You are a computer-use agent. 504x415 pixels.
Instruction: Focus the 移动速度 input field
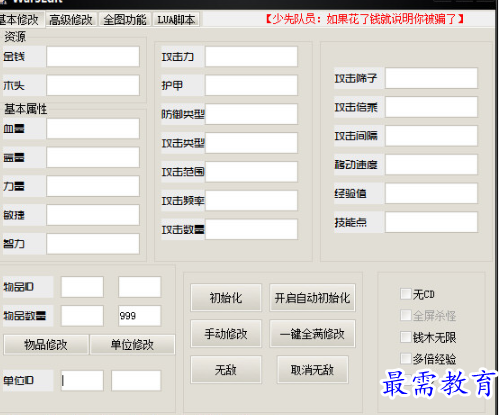point(431,164)
